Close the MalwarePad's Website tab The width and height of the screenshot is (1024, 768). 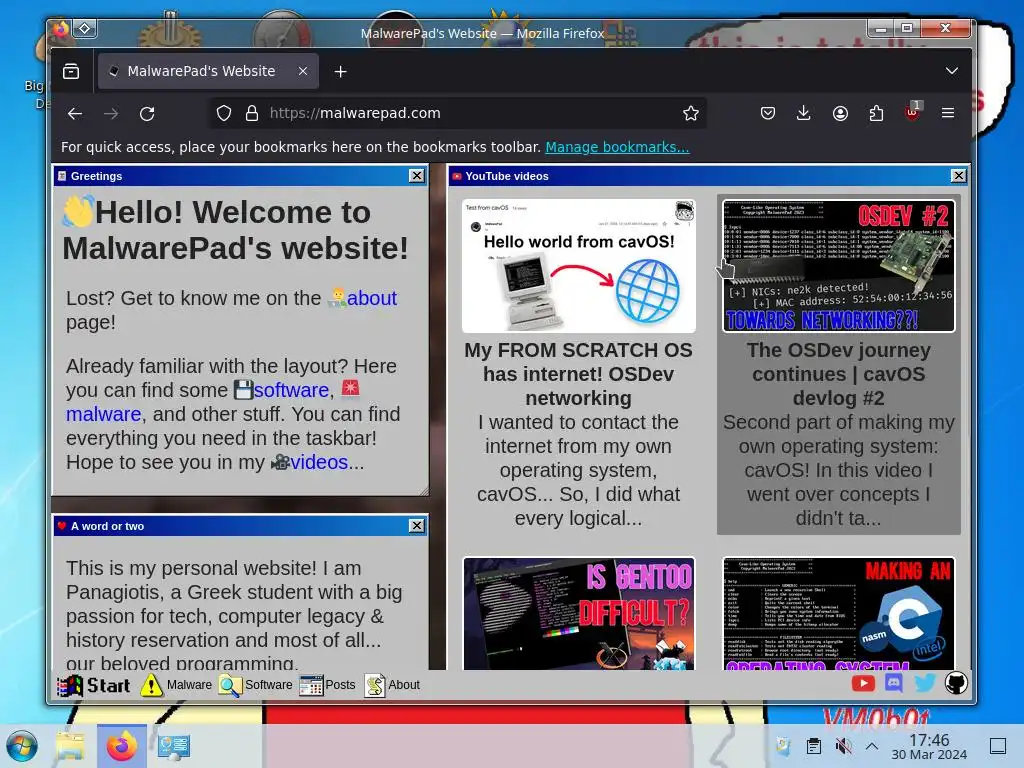[x=303, y=71]
